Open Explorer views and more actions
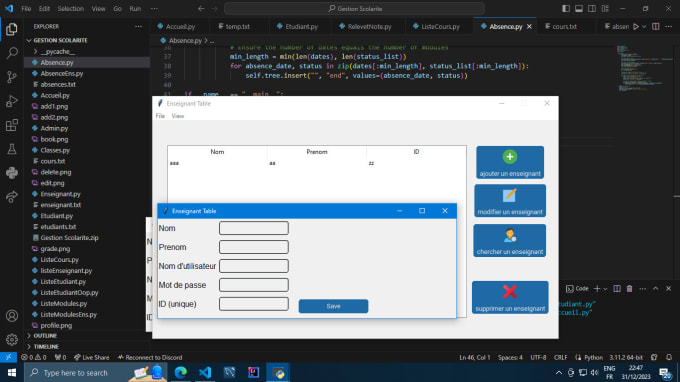 click(138, 26)
